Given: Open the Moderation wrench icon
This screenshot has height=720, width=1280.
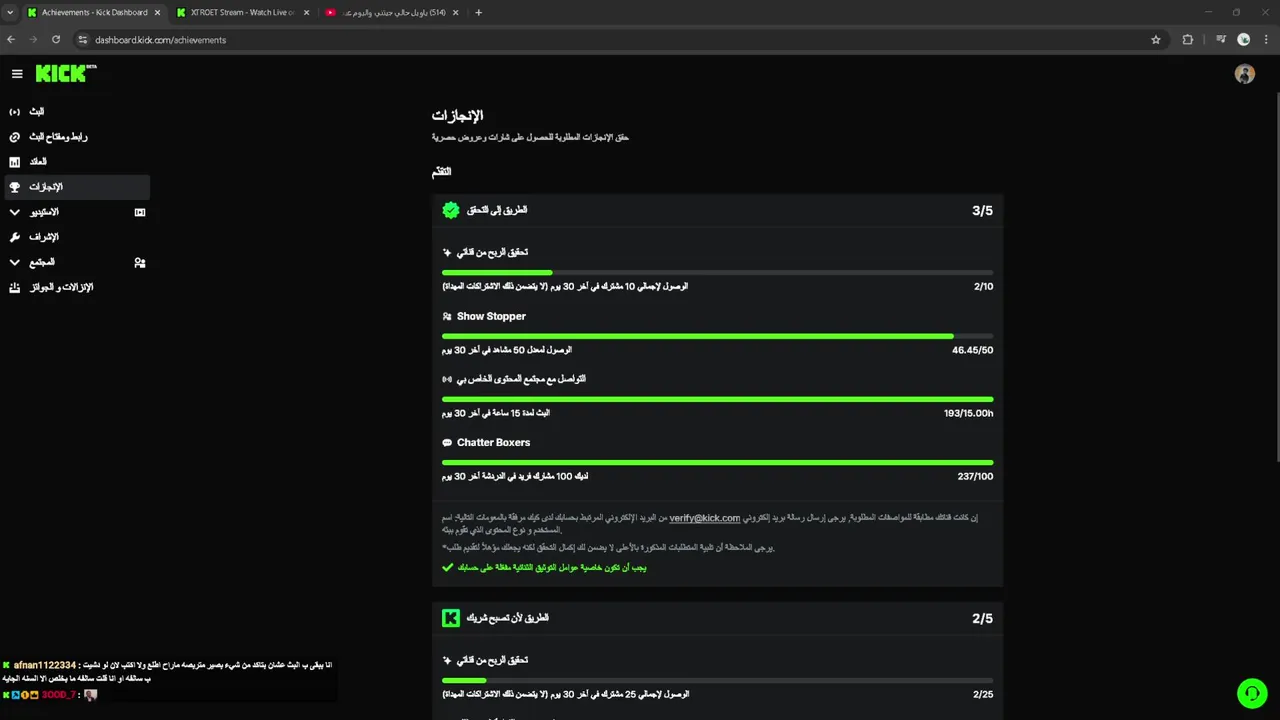Looking at the screenshot, I should [14, 237].
